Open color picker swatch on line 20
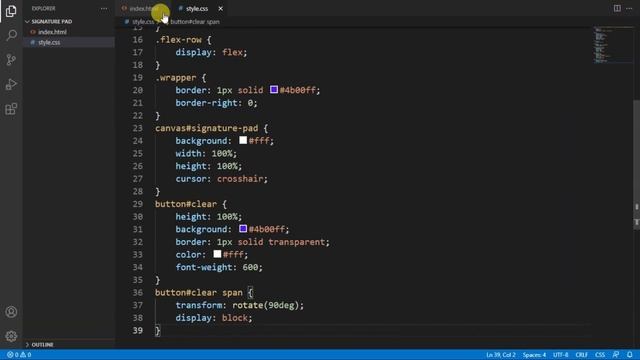This screenshot has width=640, height=360. (x=274, y=90)
